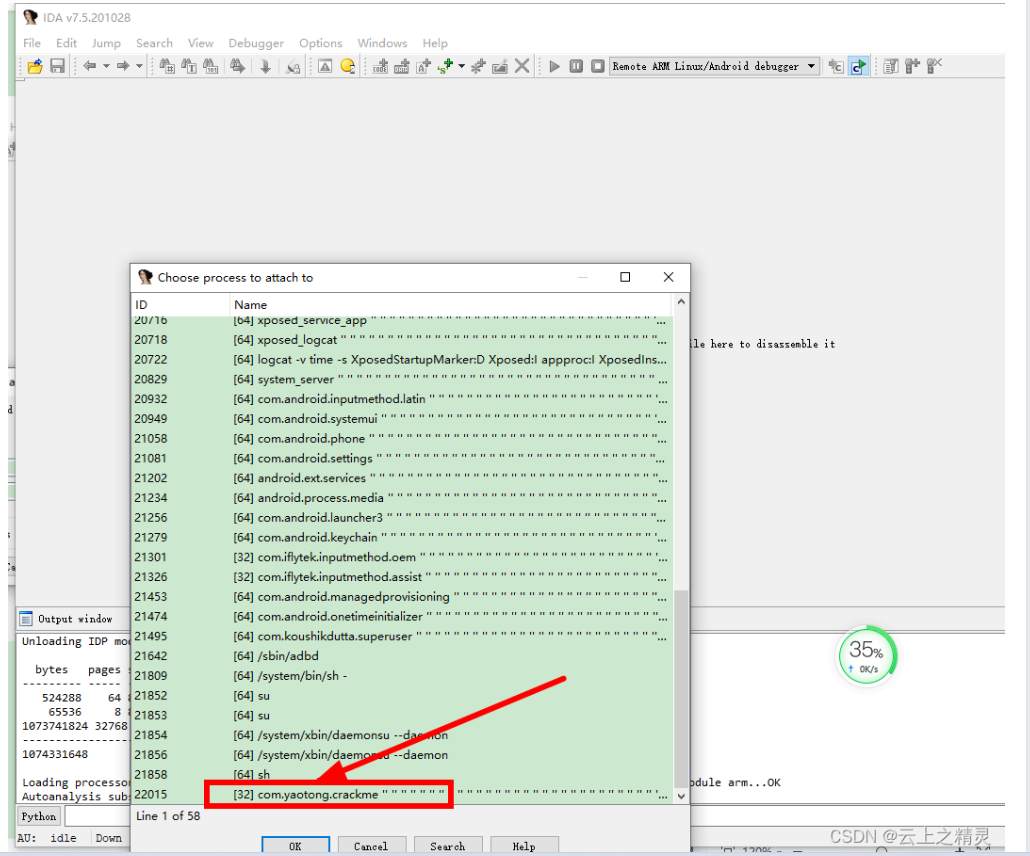Save the database with the floppy icon
1030x856 pixels.
[x=58, y=66]
